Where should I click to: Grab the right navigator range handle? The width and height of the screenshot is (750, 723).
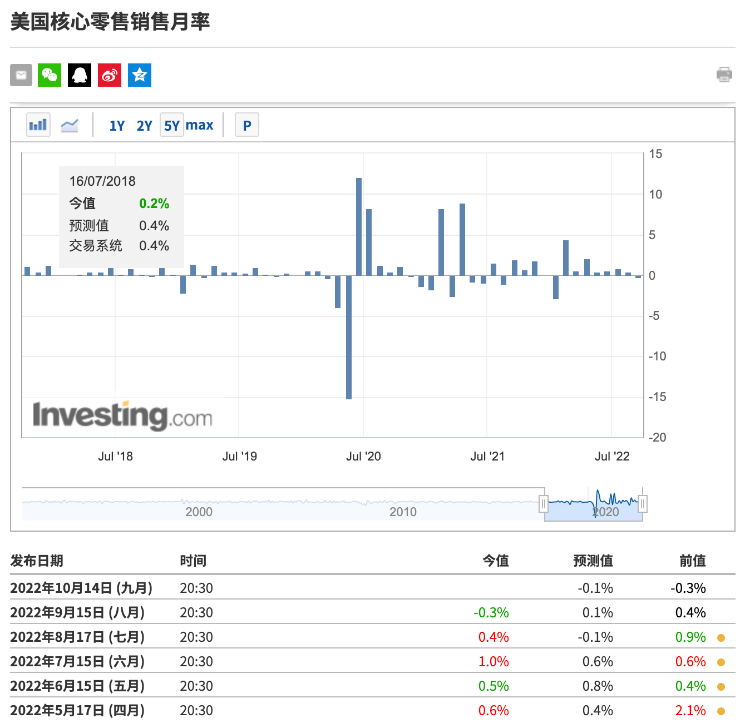(x=643, y=503)
